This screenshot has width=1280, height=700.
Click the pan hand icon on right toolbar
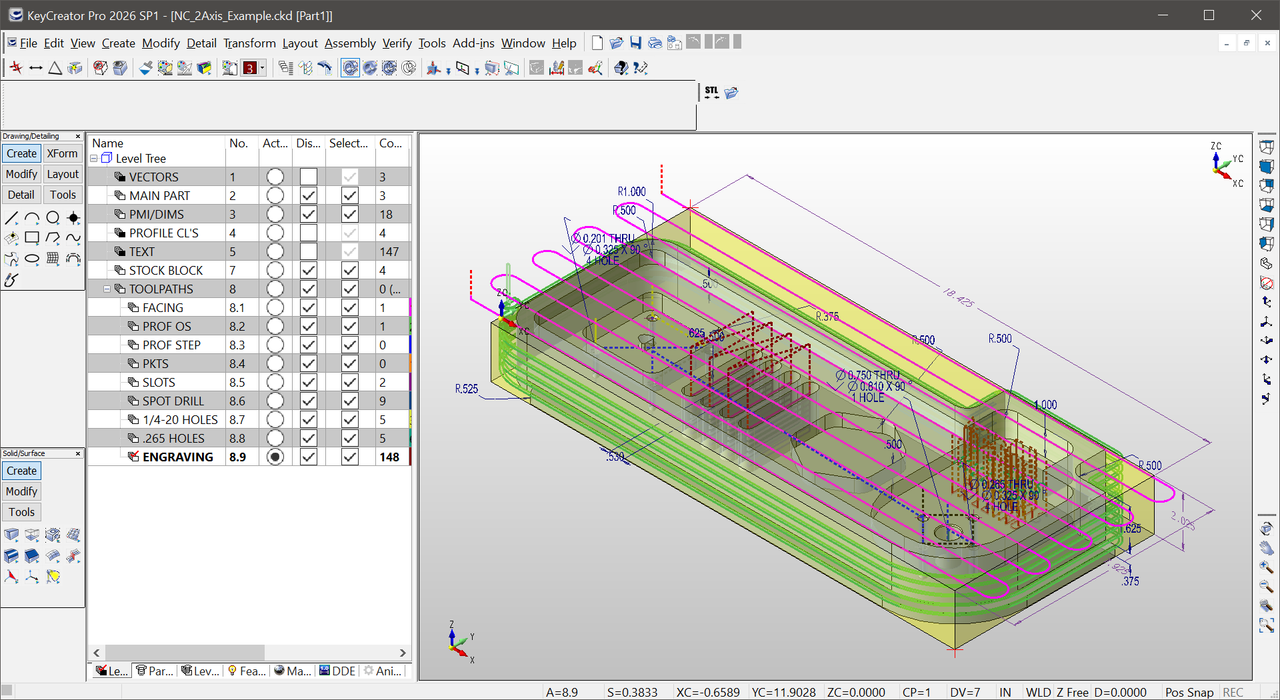(x=1266, y=548)
